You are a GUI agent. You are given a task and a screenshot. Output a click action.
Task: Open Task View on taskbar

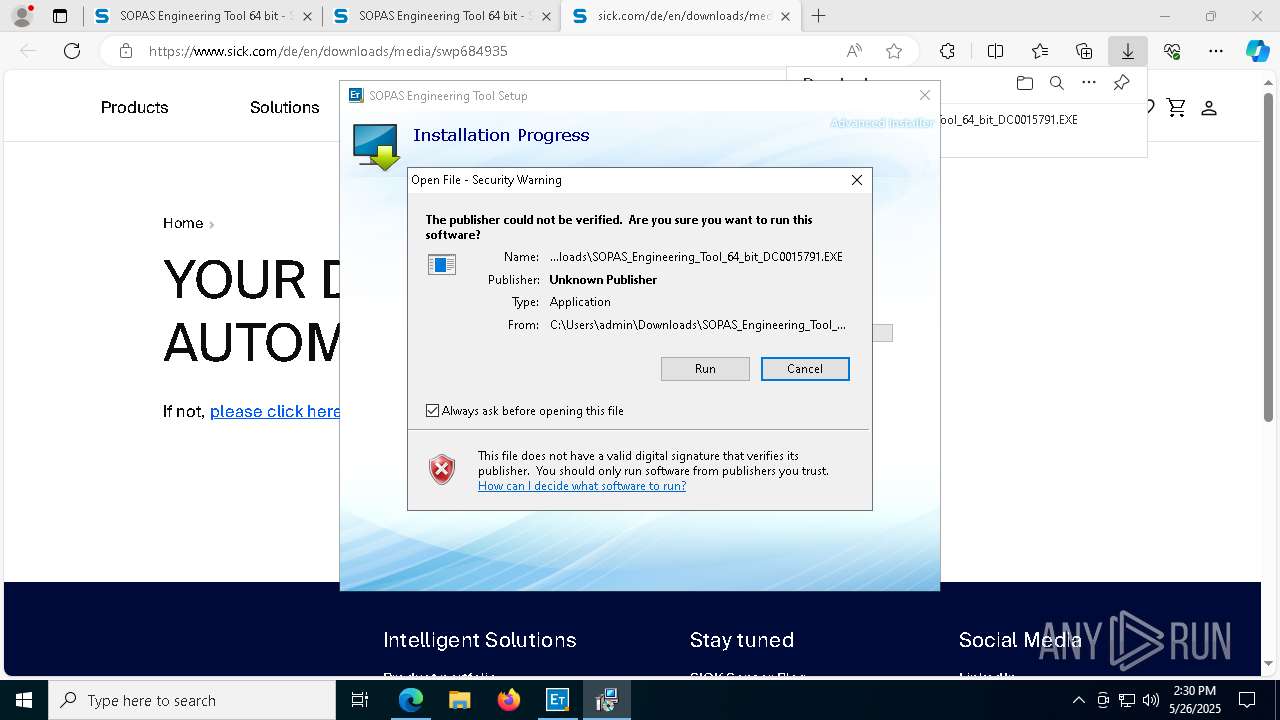coord(361,700)
